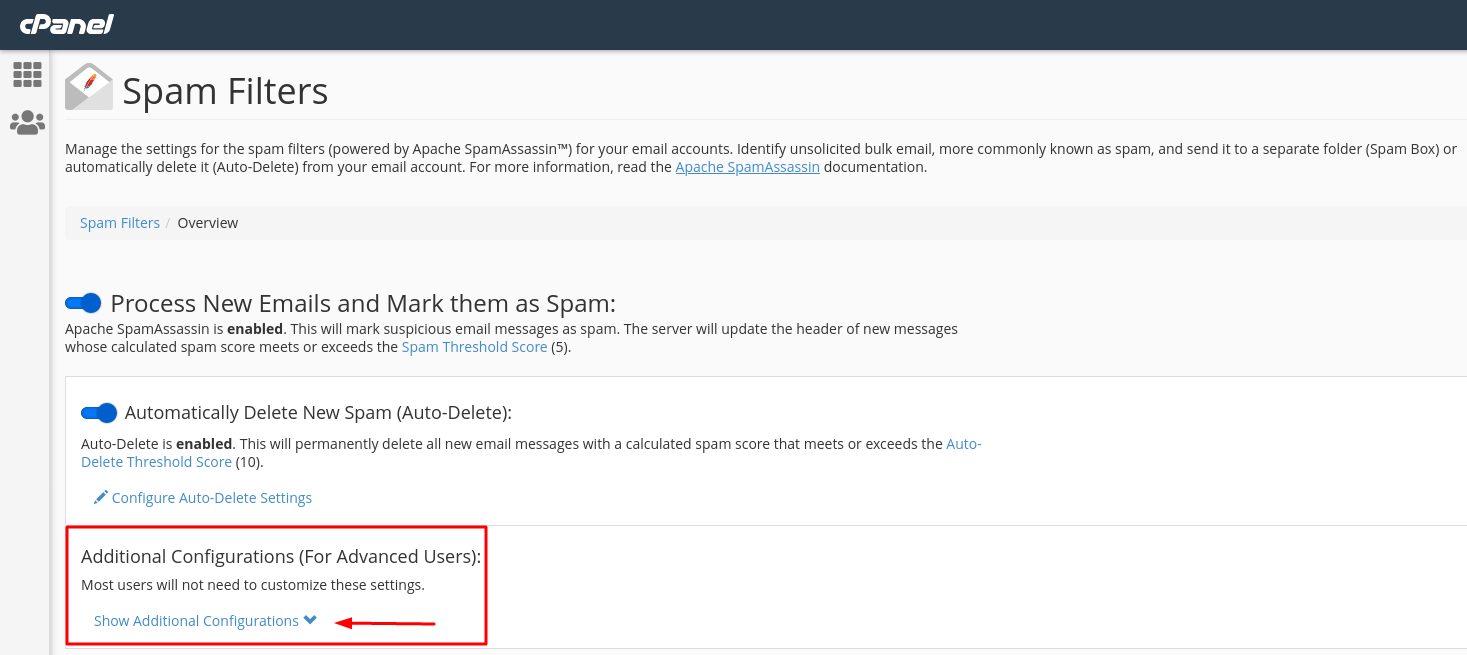Select the Overview breadcrumb text

(208, 223)
